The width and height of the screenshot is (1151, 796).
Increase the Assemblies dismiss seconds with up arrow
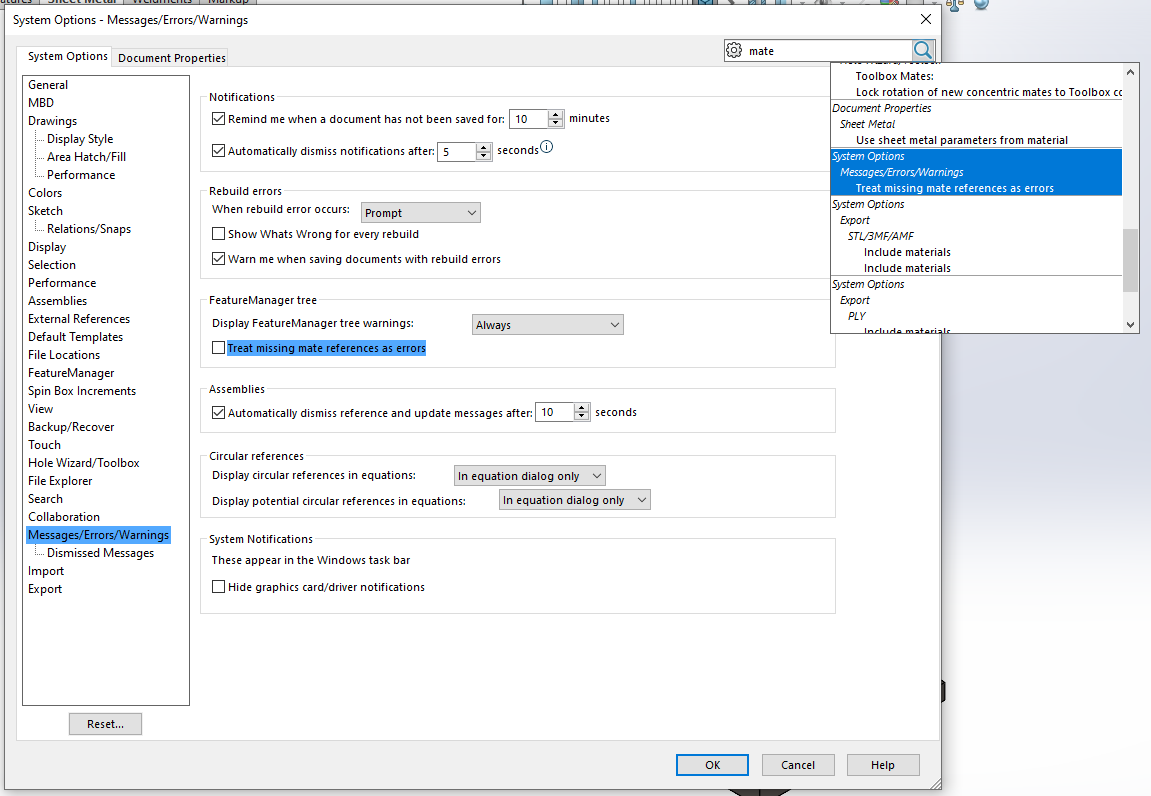point(582,407)
